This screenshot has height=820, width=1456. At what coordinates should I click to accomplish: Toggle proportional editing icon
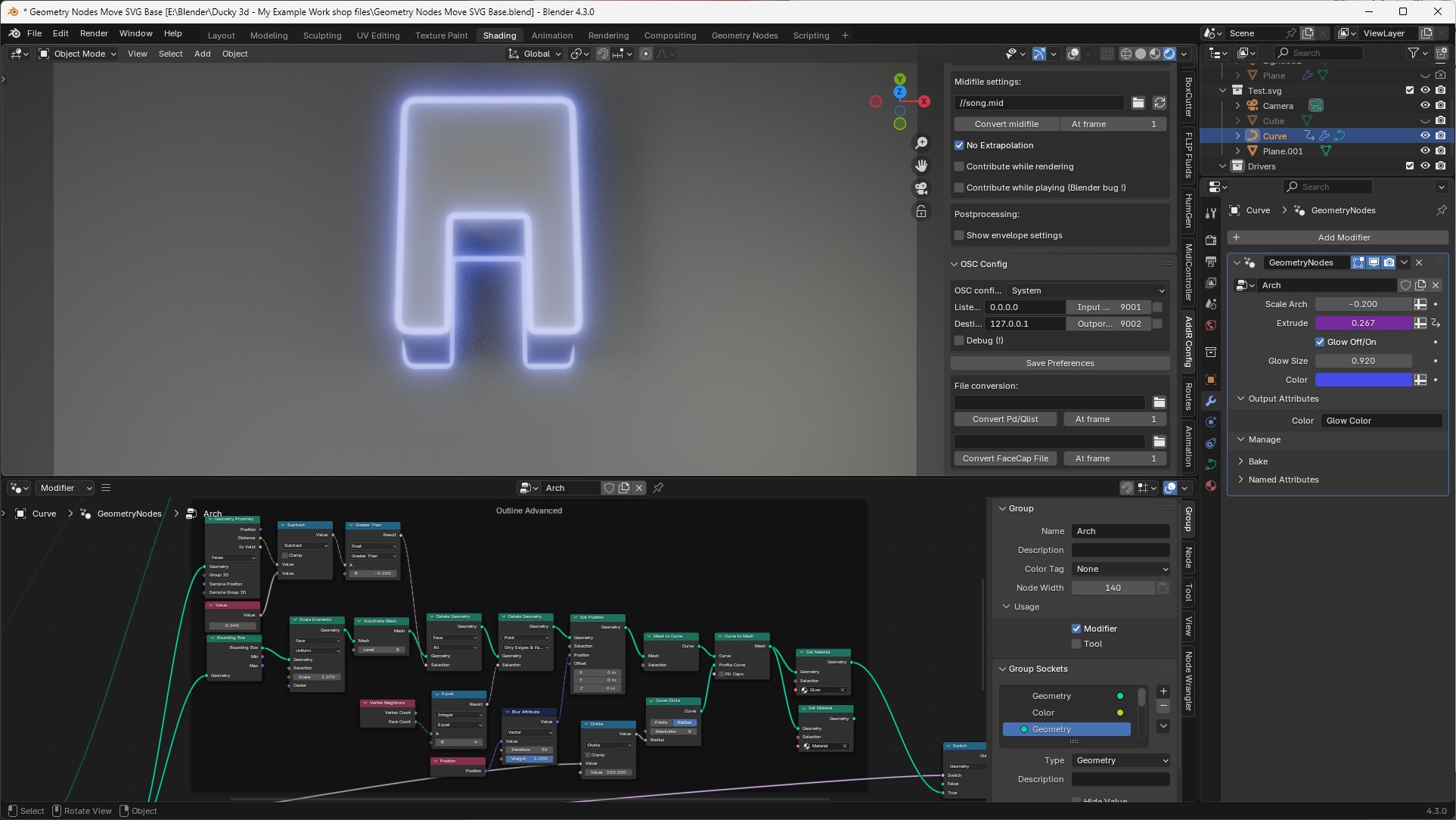pyautogui.click(x=646, y=54)
